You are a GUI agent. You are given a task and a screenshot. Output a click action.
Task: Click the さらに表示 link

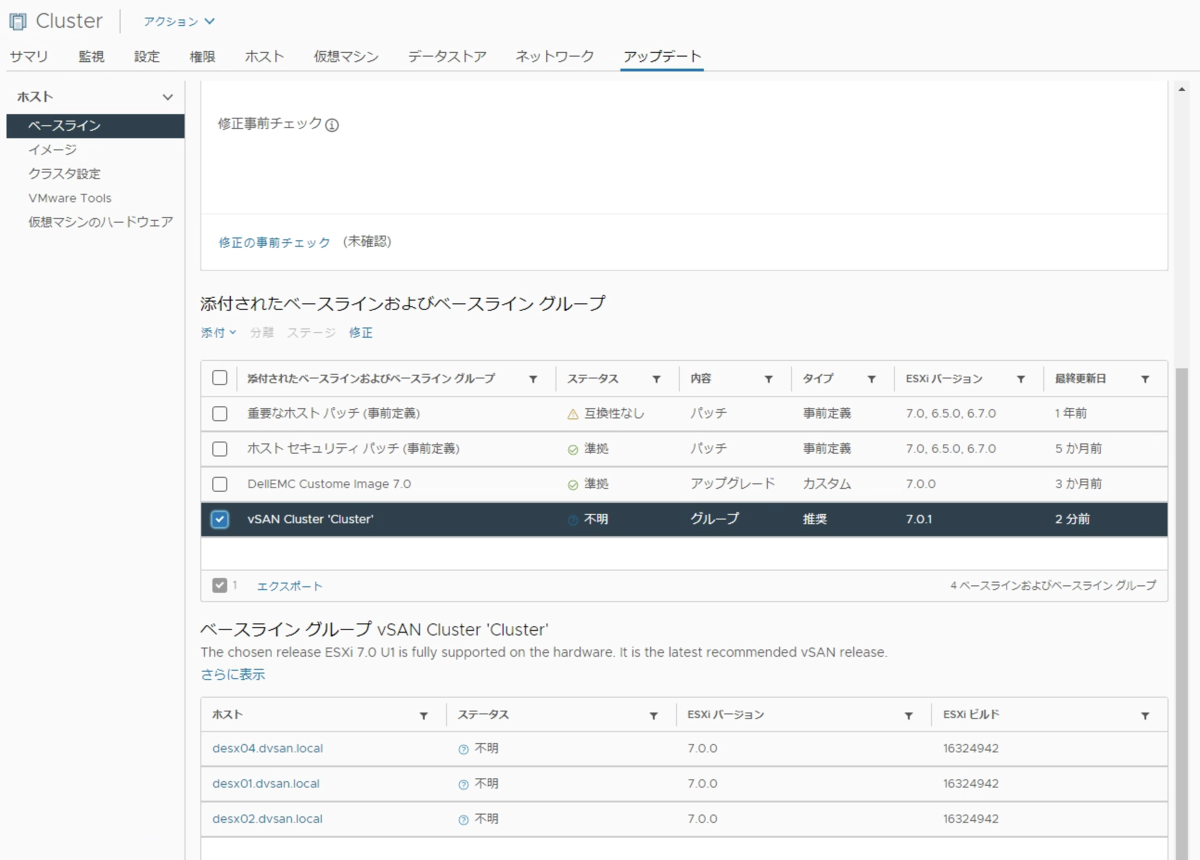[x=233, y=675]
